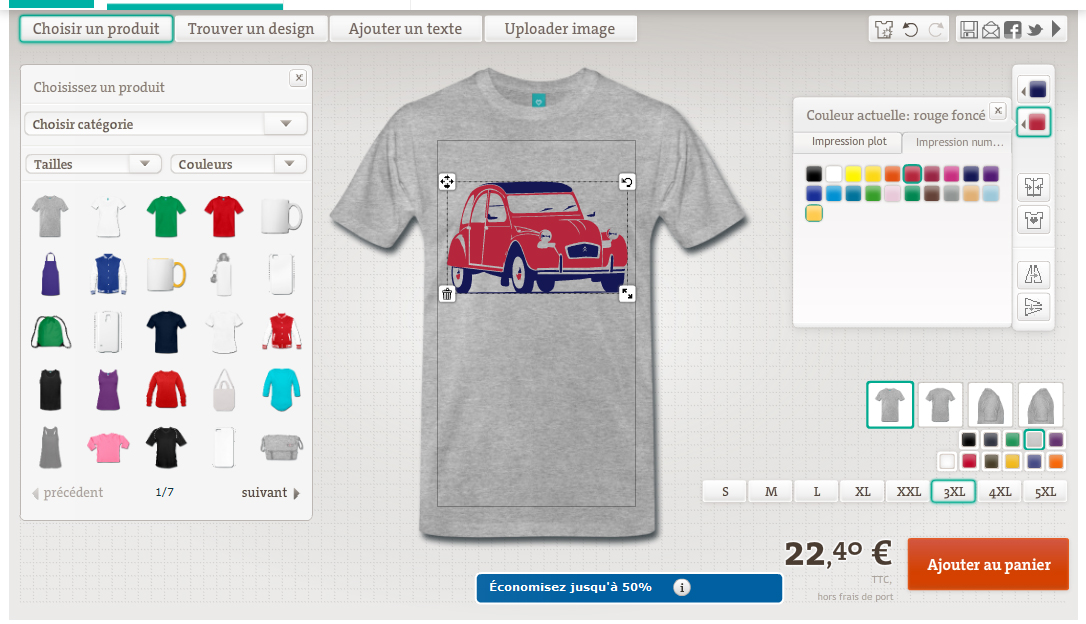Close the Choisissez un produit panel

299,78
